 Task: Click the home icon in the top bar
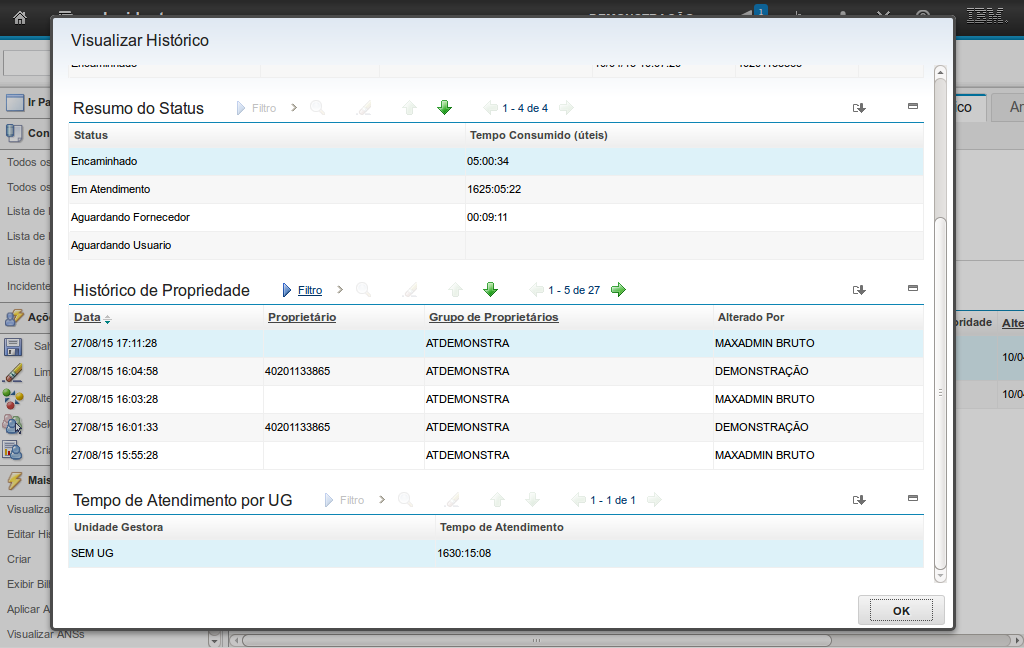tap(20, 17)
